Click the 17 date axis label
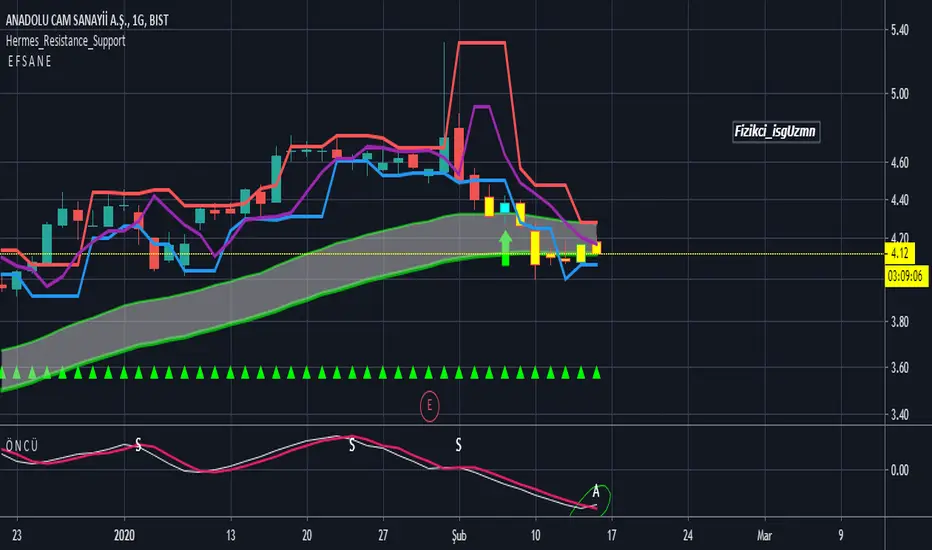 pyautogui.click(x=612, y=536)
